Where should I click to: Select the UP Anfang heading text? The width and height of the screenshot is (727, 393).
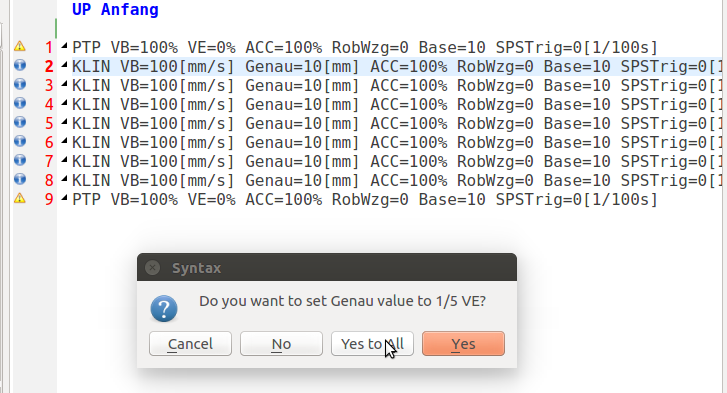click(115, 9)
